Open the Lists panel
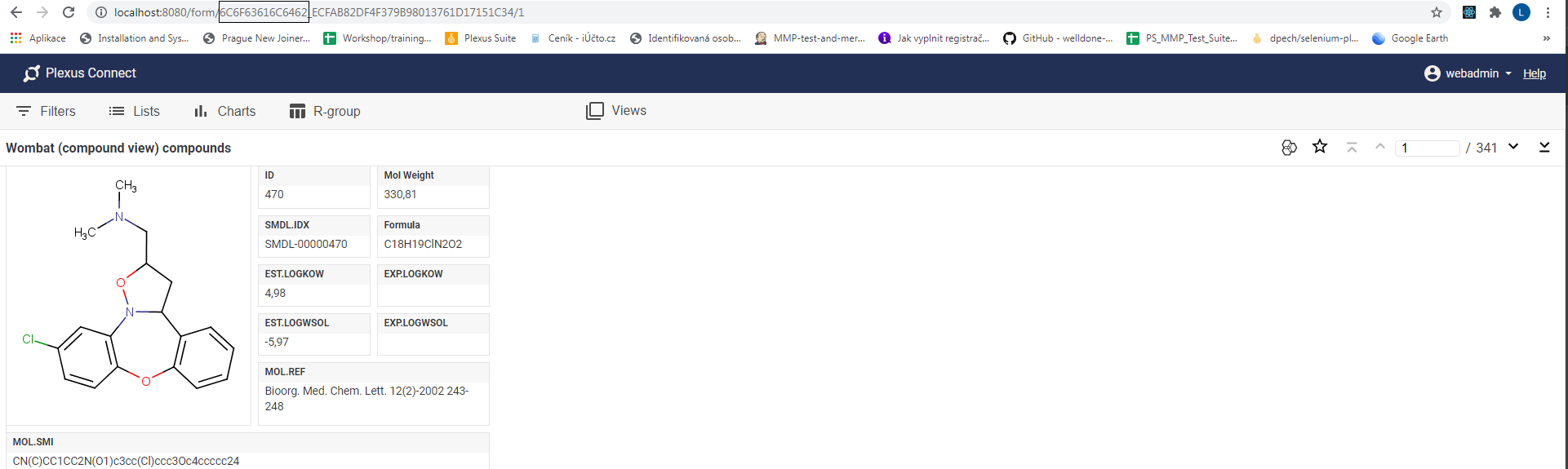 pyautogui.click(x=135, y=111)
